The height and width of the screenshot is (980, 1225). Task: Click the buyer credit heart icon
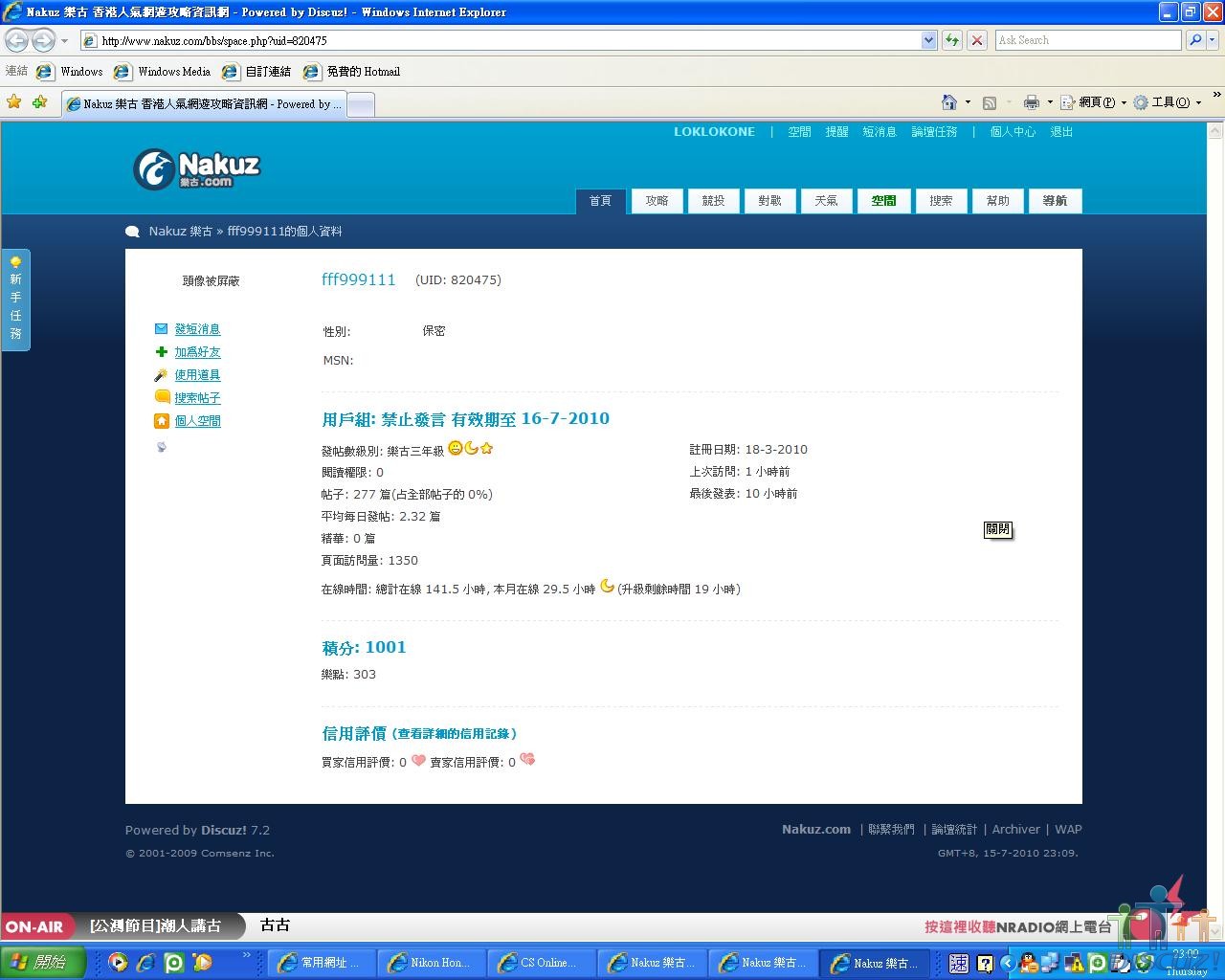tap(418, 760)
